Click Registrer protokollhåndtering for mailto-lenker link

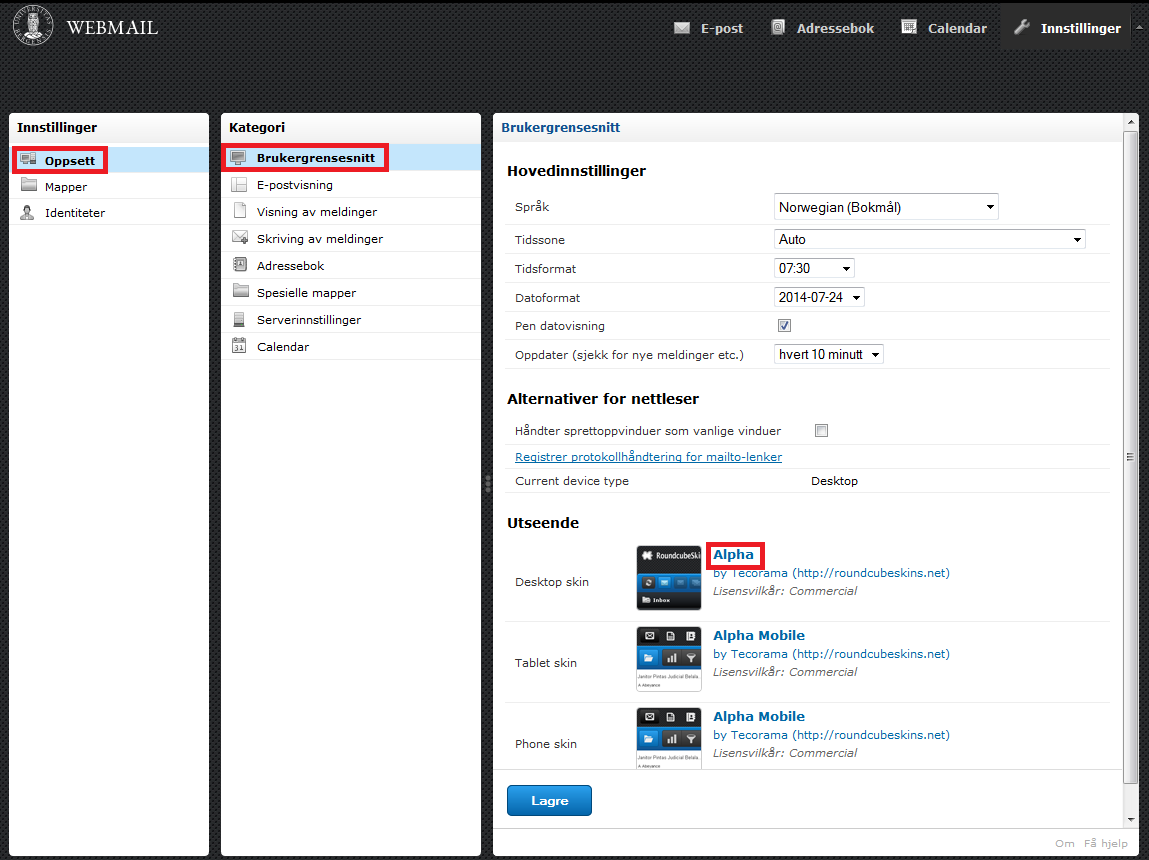tap(648, 457)
